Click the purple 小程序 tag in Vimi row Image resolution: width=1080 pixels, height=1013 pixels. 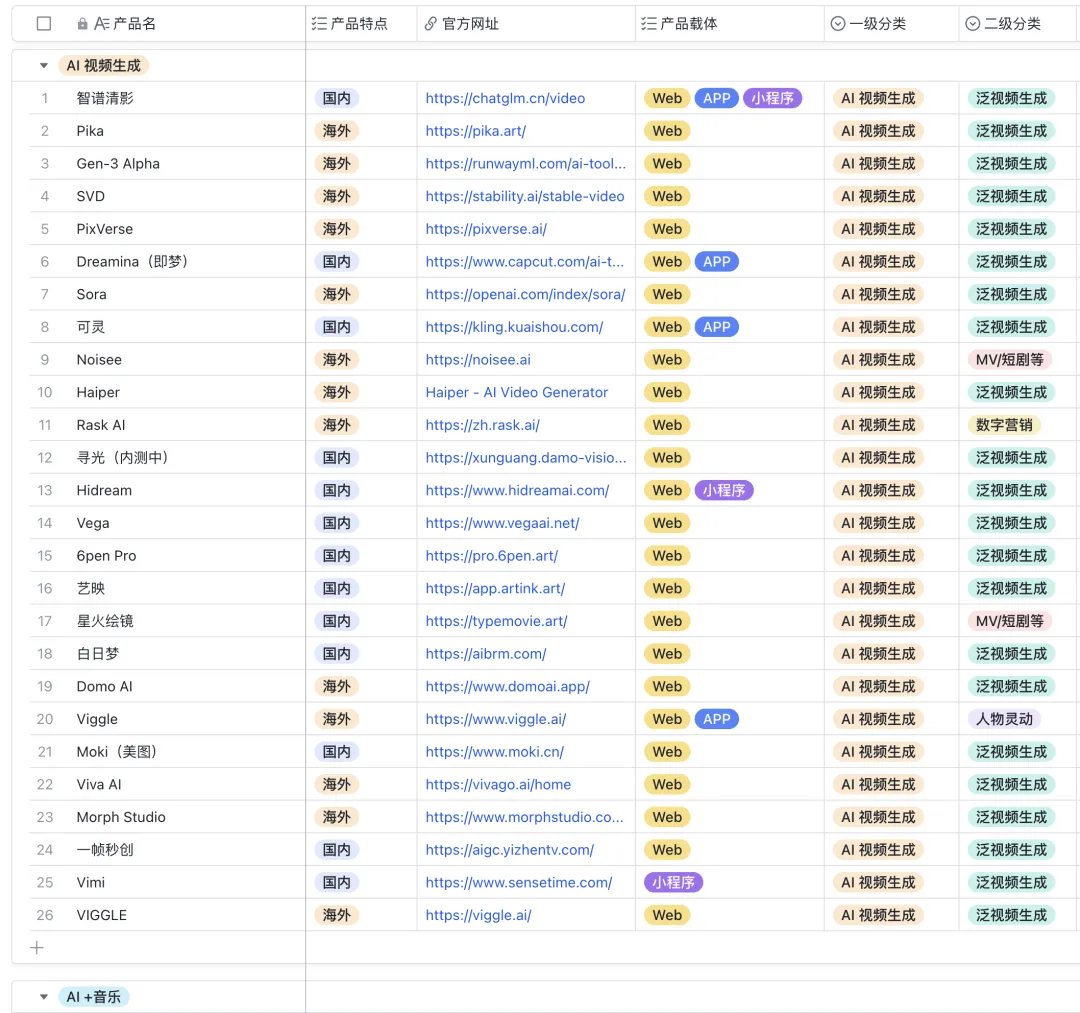point(673,882)
